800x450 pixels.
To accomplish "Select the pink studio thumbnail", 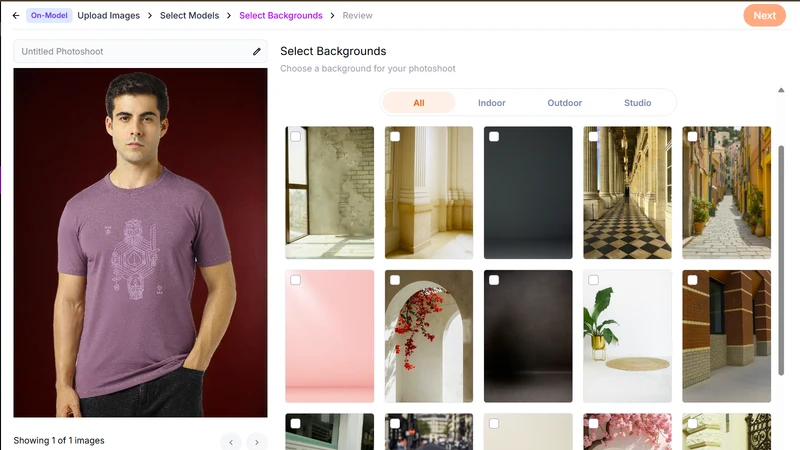I will point(330,336).
